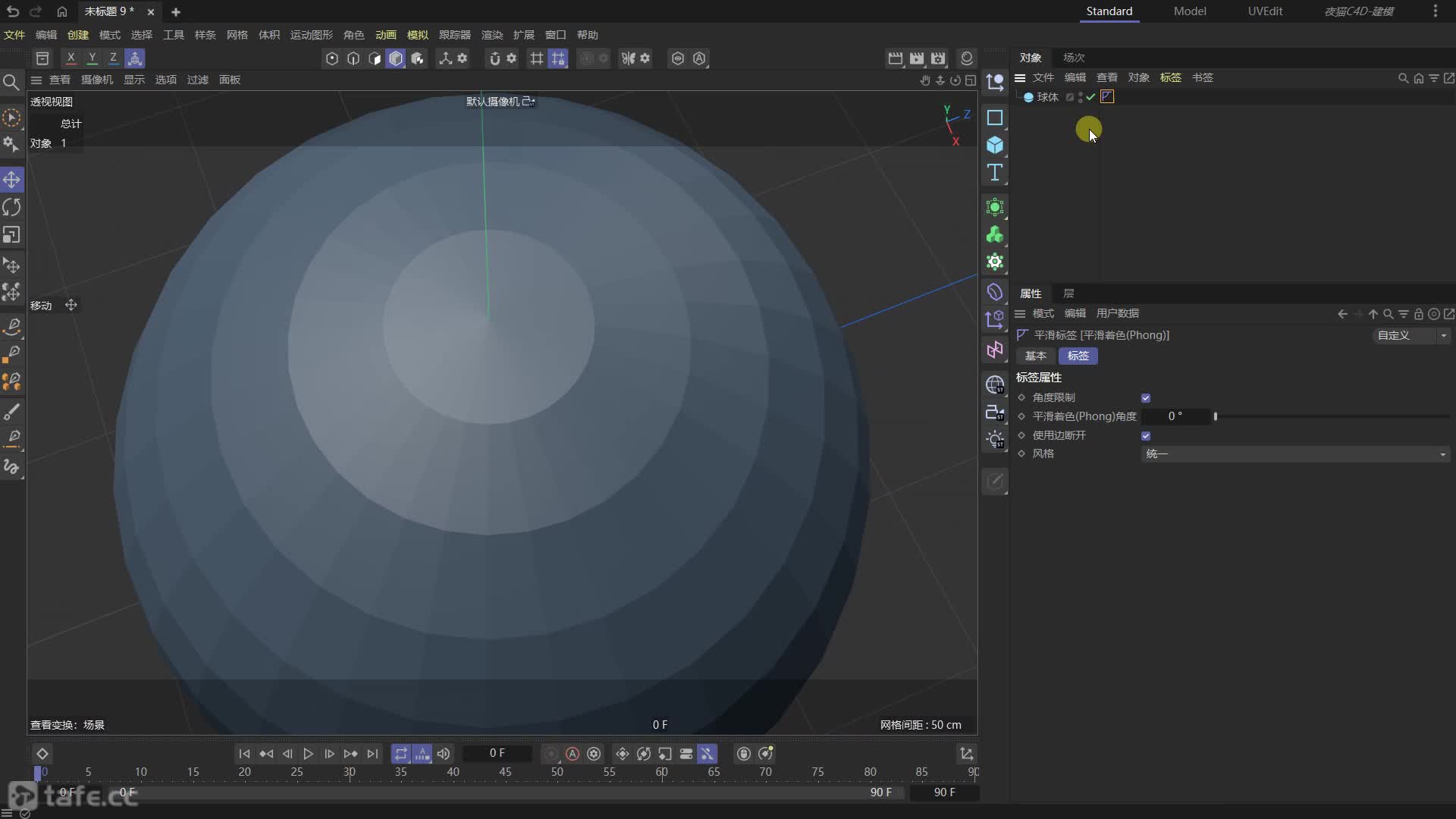This screenshot has height=819, width=1456.
Task: Click the keyframe diamond at timeline left
Action: [42, 754]
